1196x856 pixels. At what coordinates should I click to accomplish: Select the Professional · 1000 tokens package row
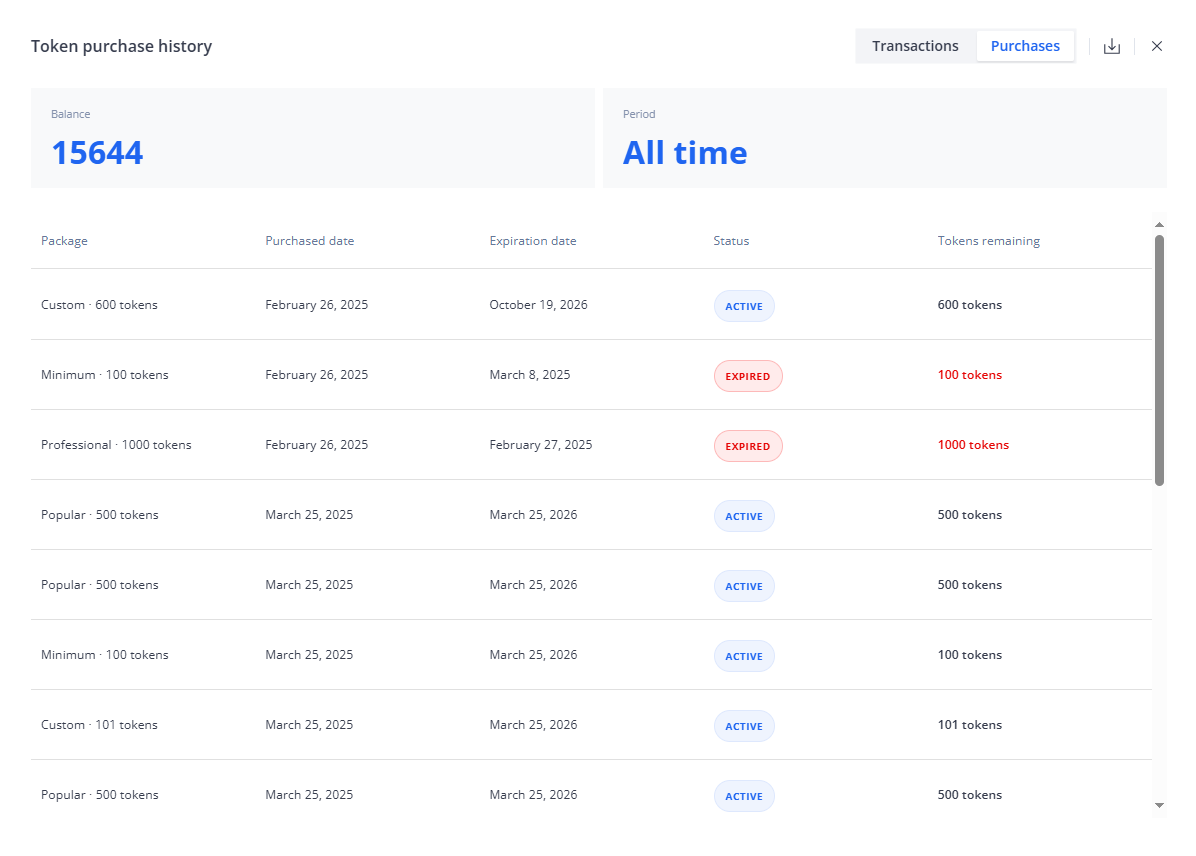[x=116, y=445]
